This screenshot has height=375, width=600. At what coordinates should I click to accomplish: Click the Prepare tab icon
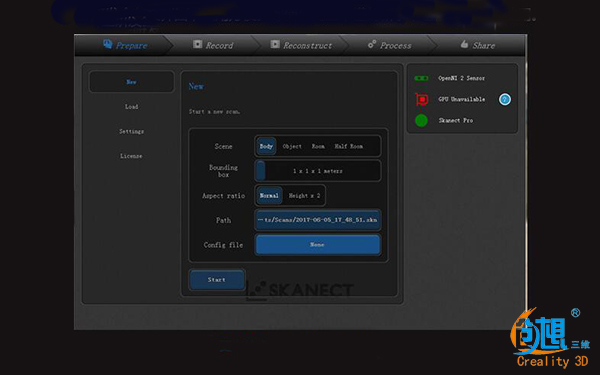coord(108,44)
